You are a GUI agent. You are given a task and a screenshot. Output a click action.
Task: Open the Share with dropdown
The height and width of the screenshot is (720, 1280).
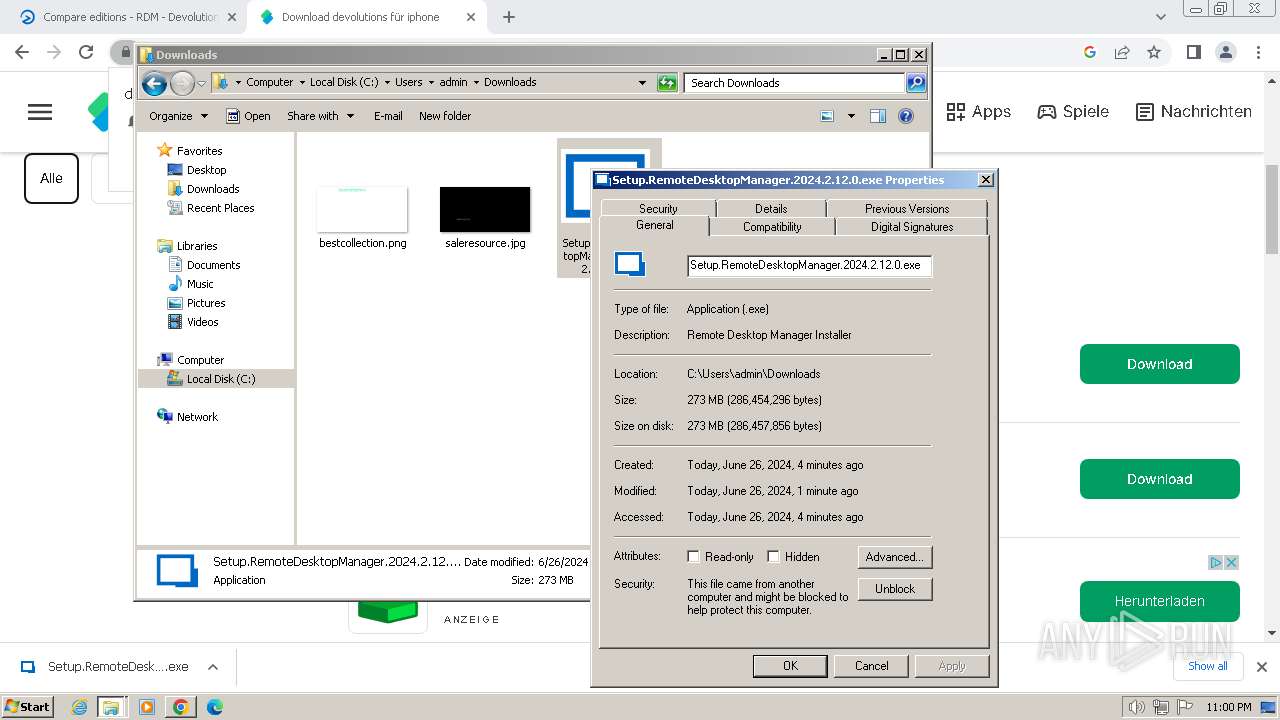pyautogui.click(x=320, y=116)
